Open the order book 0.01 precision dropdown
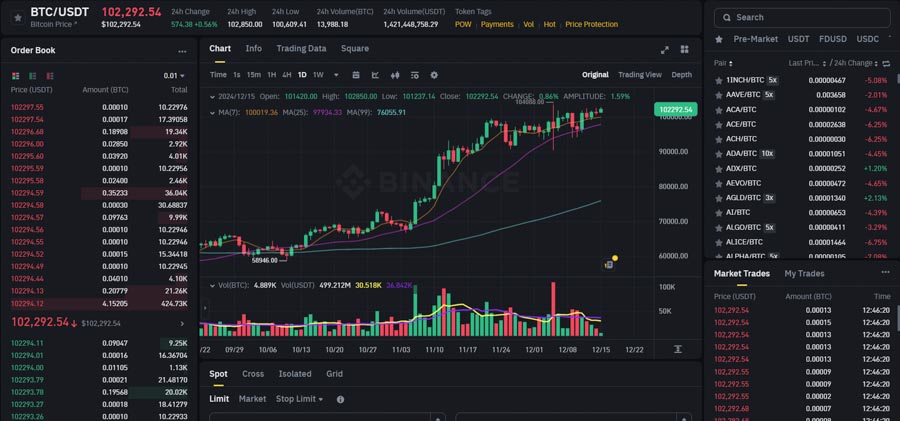This screenshot has height=421, width=900. click(x=174, y=76)
